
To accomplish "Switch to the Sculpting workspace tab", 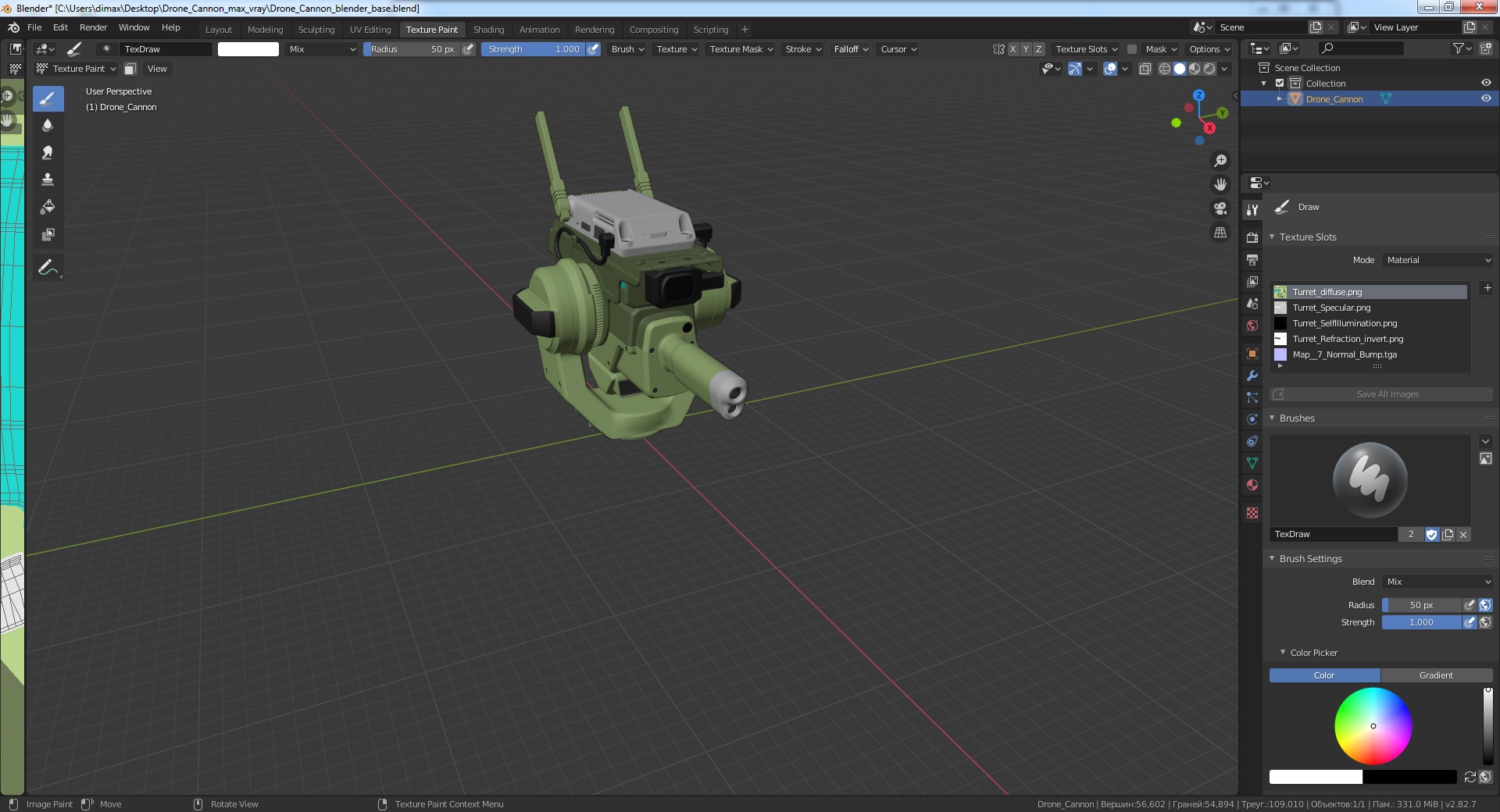I will 316,30.
